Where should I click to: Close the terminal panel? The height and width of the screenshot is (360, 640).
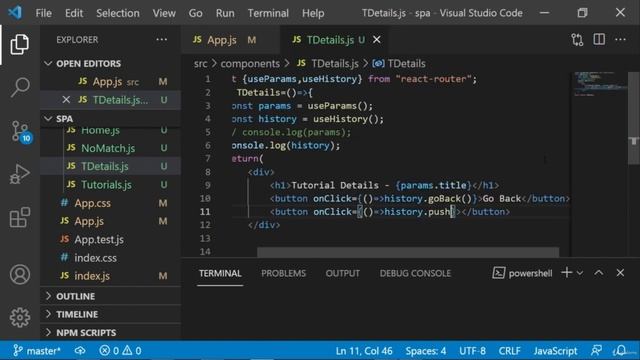click(620, 273)
